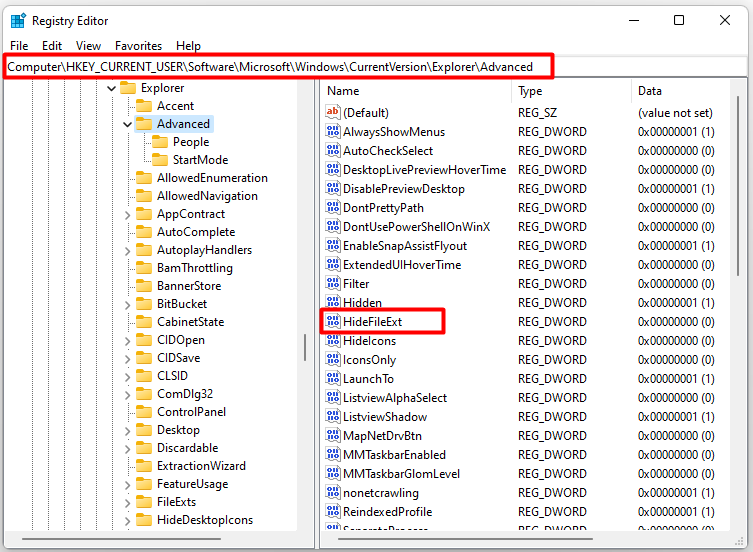Expand the AutoplayHandlers key
Screen dimensions: 753x552
point(127,251)
